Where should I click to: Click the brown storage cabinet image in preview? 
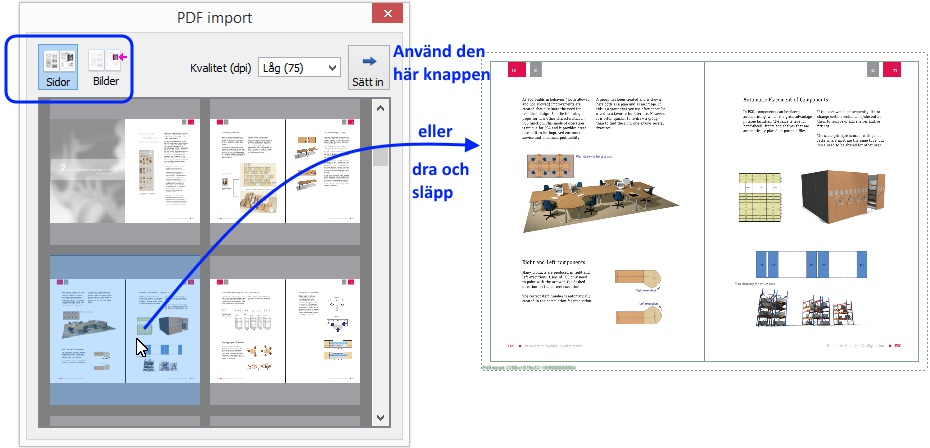coord(836,196)
